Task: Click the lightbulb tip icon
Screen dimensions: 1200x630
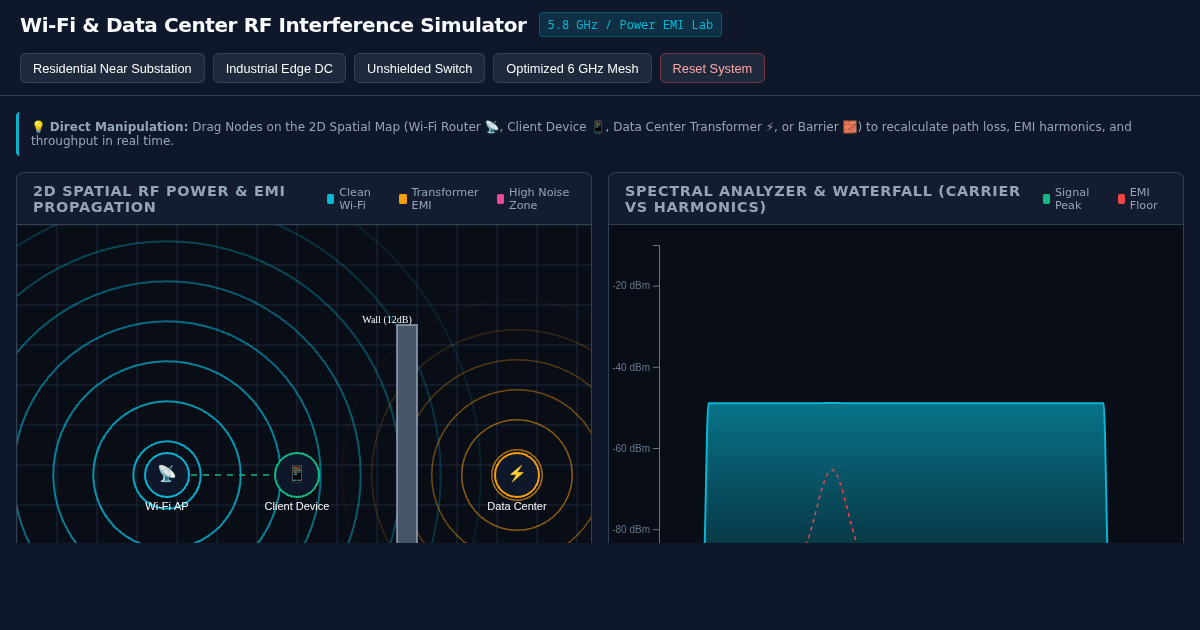Action: point(38,127)
